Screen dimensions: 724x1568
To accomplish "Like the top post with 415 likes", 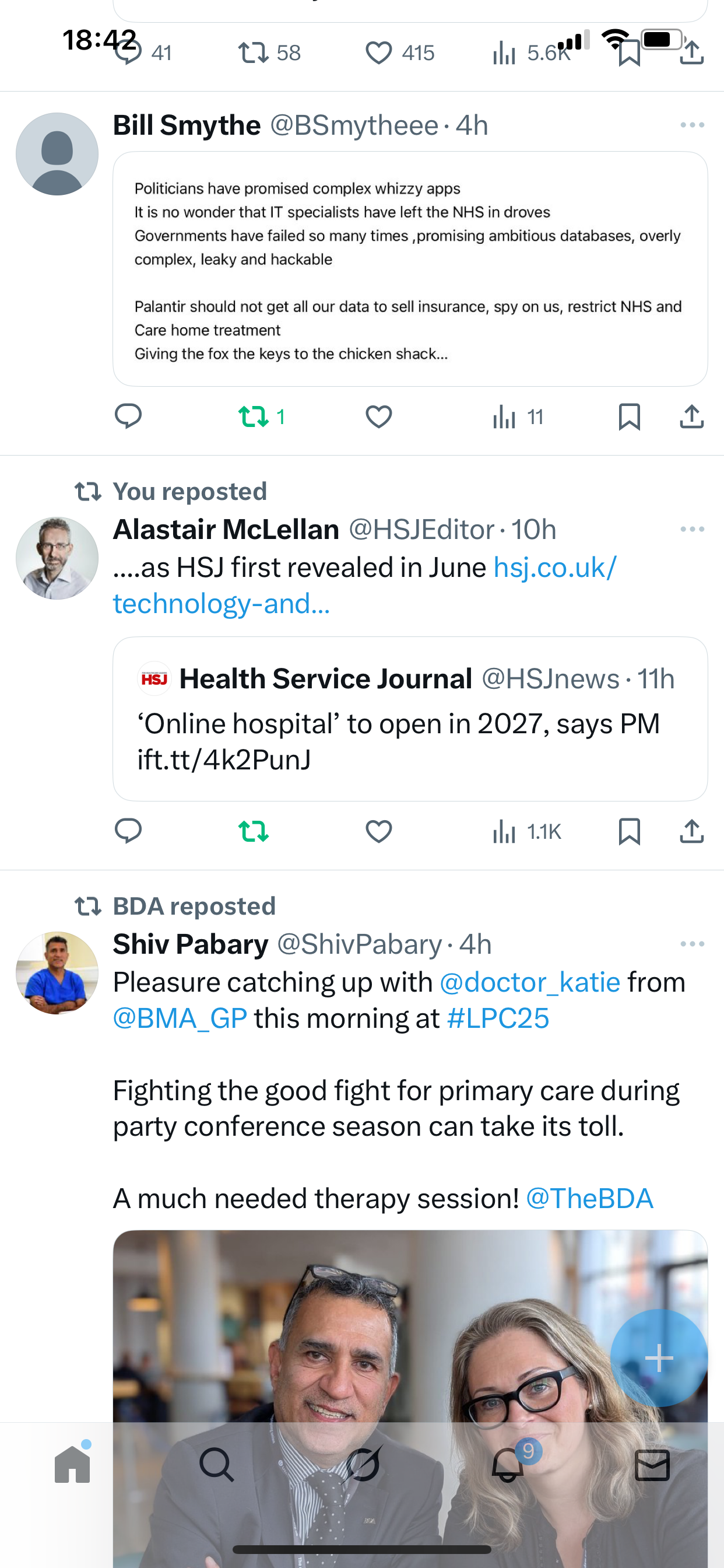I will click(378, 53).
